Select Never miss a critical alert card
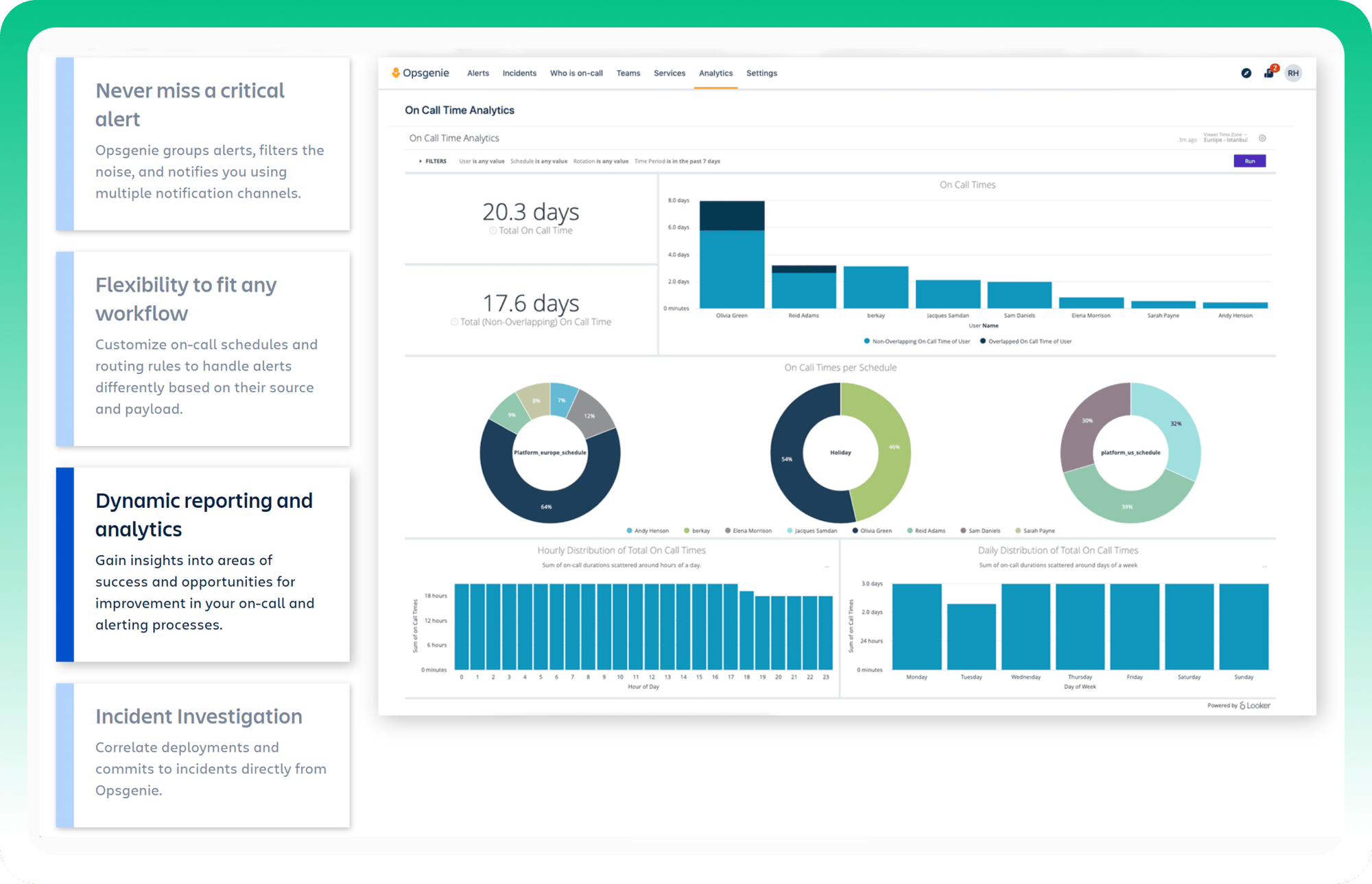Viewport: 1372px width, 884px height. [203, 143]
